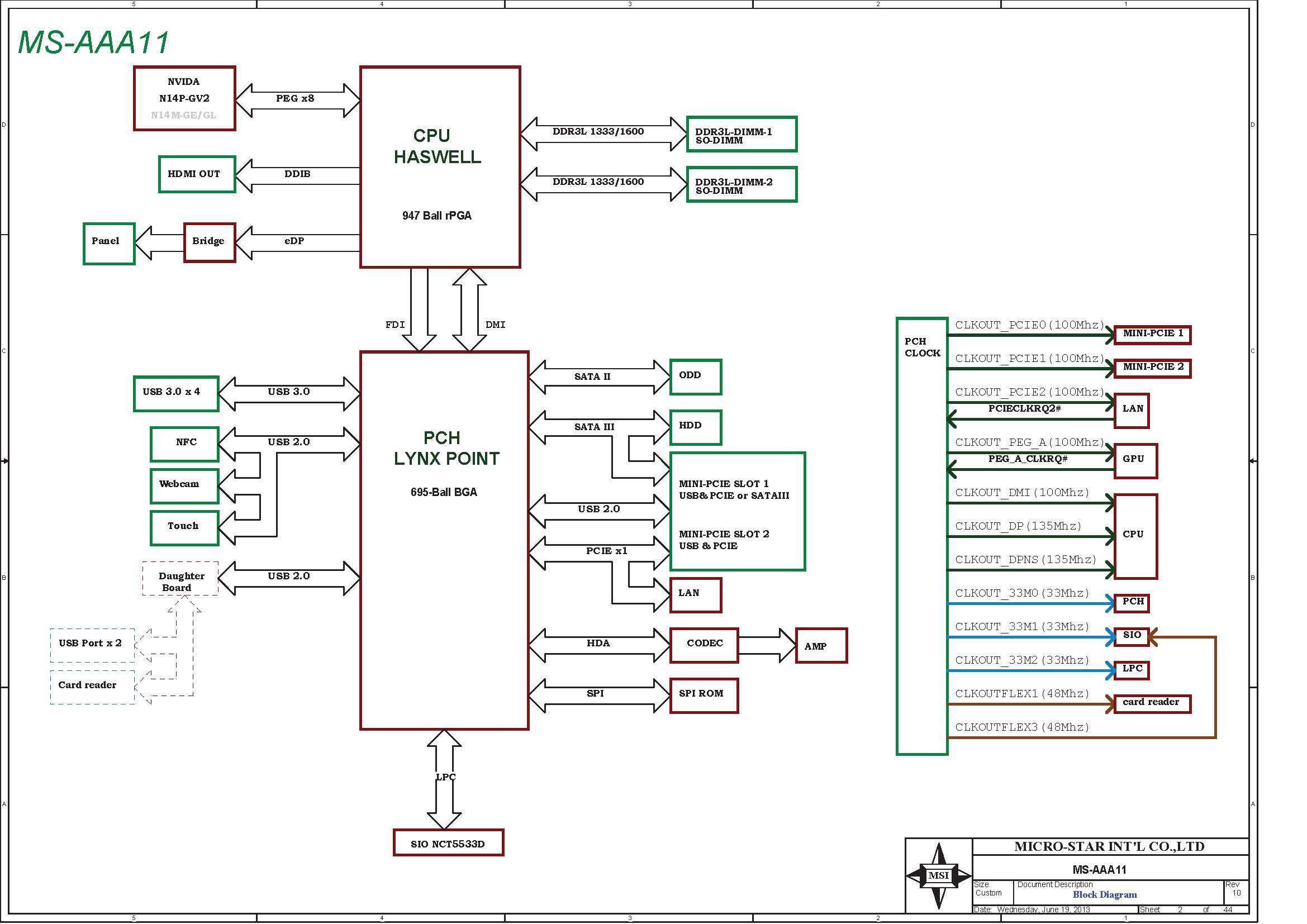This screenshot has height=924, width=1307.
Task: Click the large green MS-AAA11 heading
Action: click(x=94, y=42)
